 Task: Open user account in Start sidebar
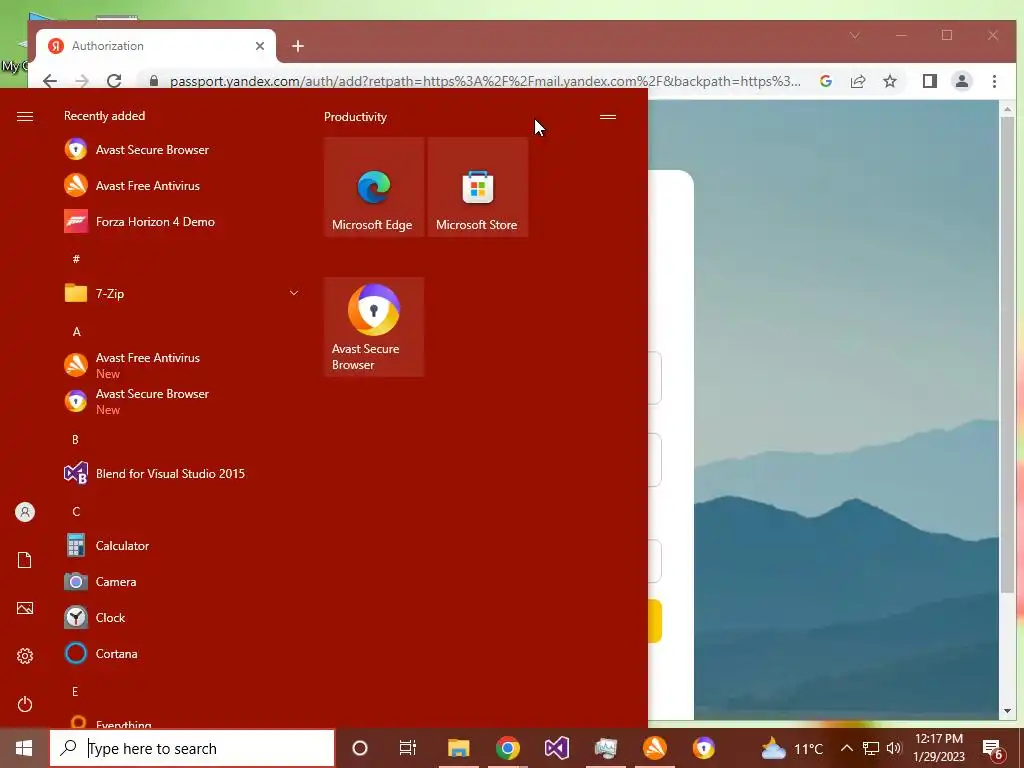(25, 512)
